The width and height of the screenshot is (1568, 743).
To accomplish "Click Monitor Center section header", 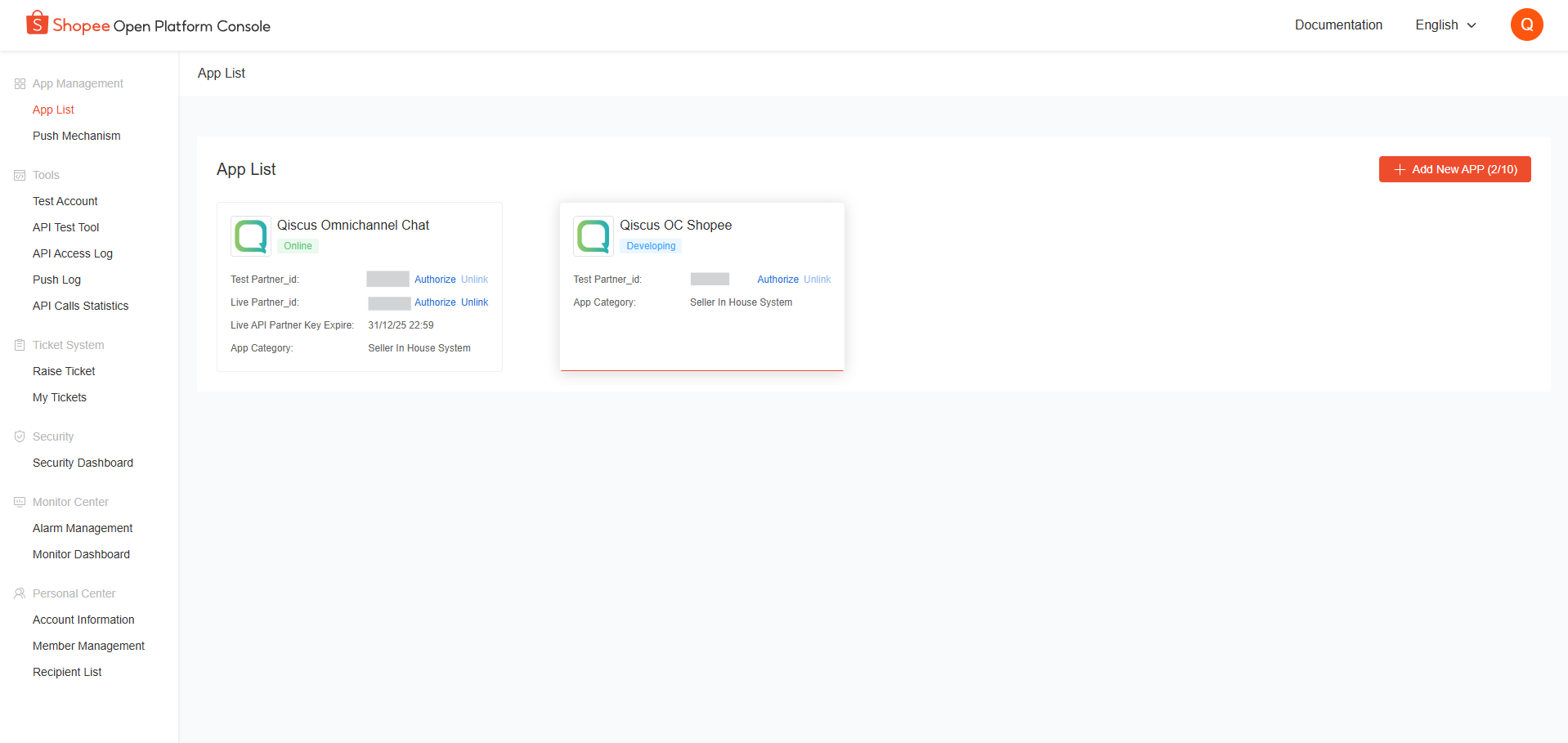I will tap(70, 503).
